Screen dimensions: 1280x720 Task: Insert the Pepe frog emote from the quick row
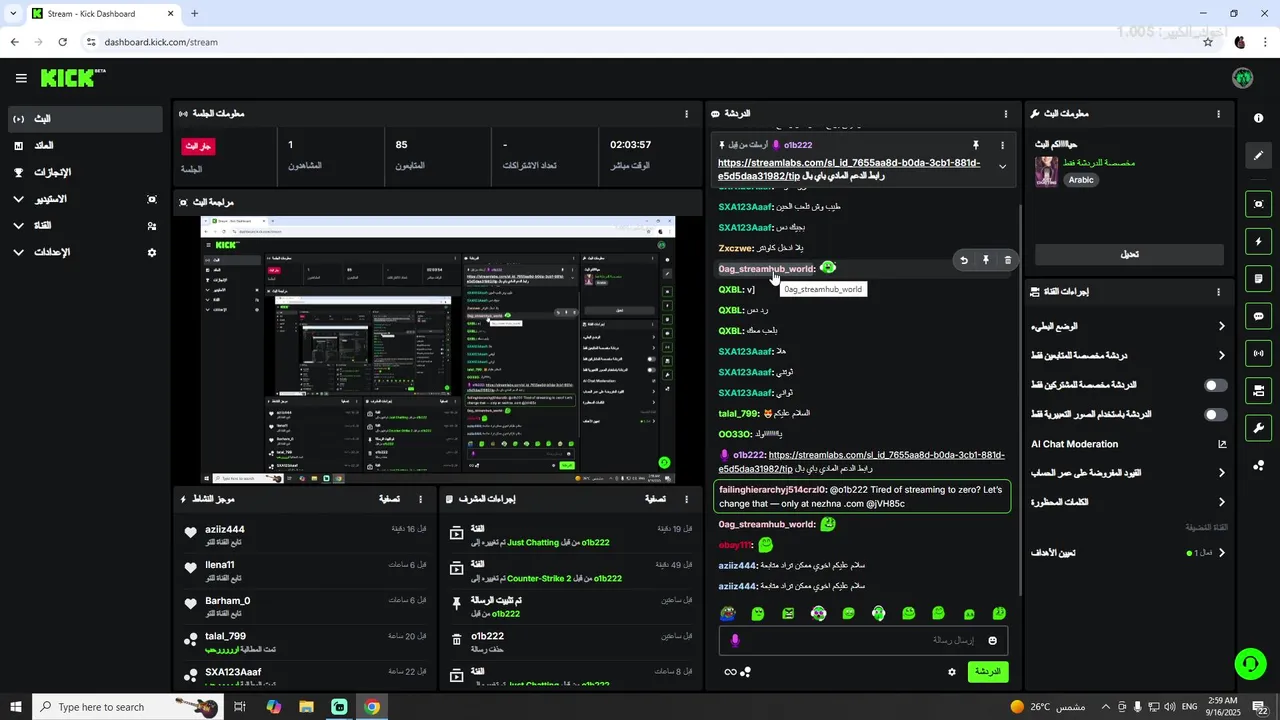728,613
